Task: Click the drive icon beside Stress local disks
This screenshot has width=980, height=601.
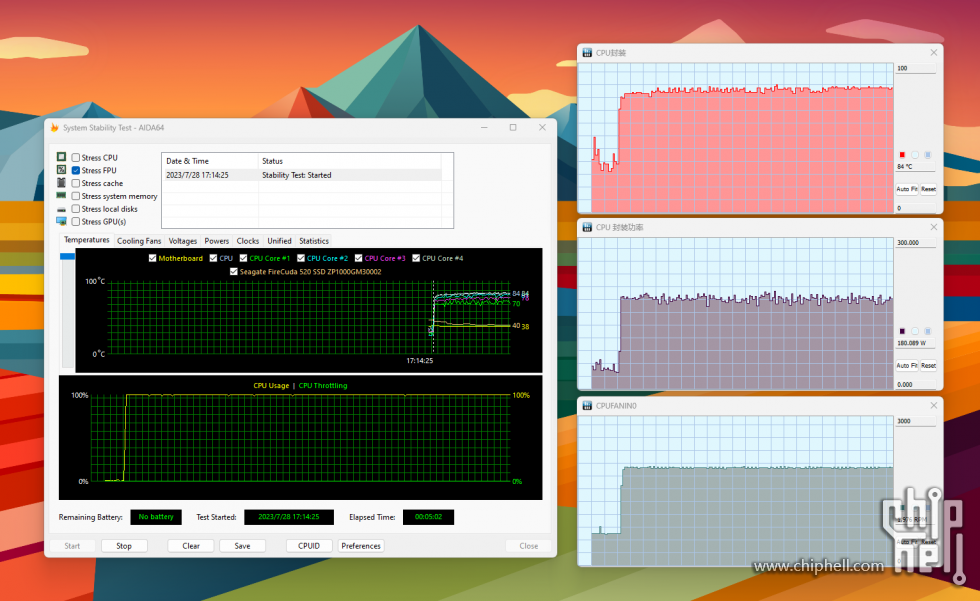Action: pyautogui.click(x=61, y=209)
